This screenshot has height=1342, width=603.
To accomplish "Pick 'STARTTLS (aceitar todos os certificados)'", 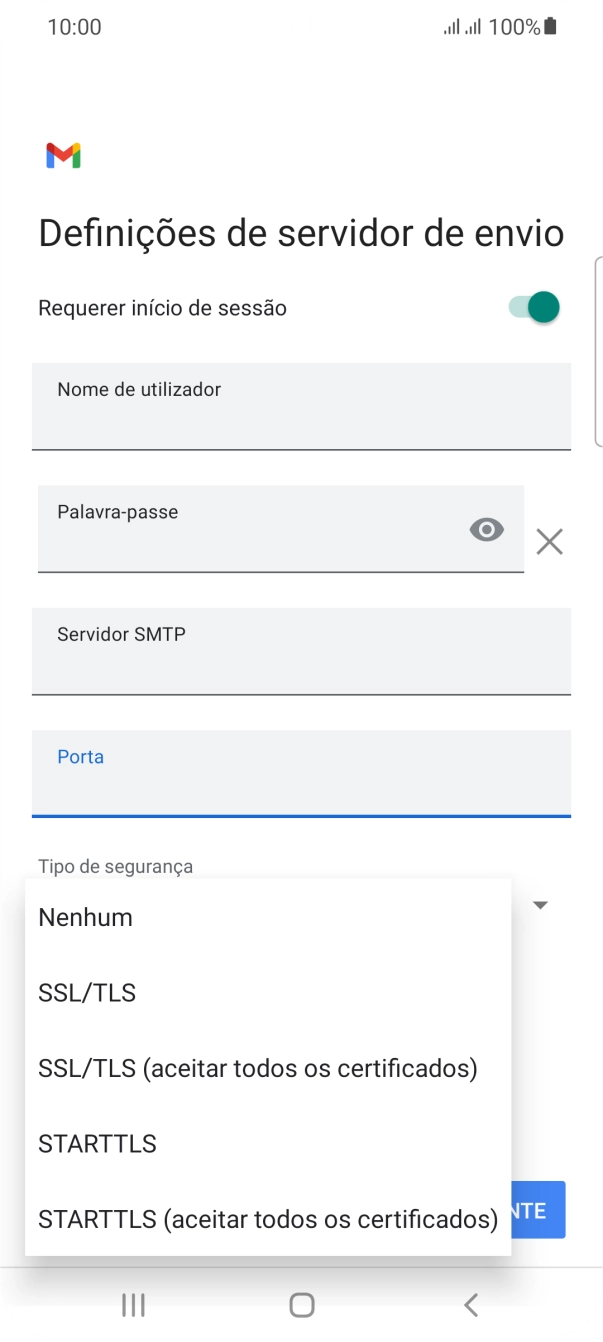I will 267,1219.
